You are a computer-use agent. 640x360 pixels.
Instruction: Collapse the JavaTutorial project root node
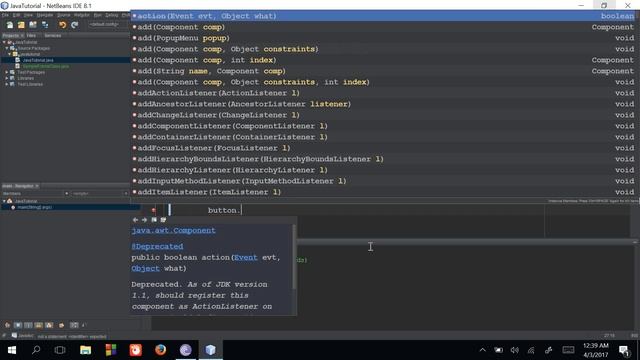[x=4, y=42]
